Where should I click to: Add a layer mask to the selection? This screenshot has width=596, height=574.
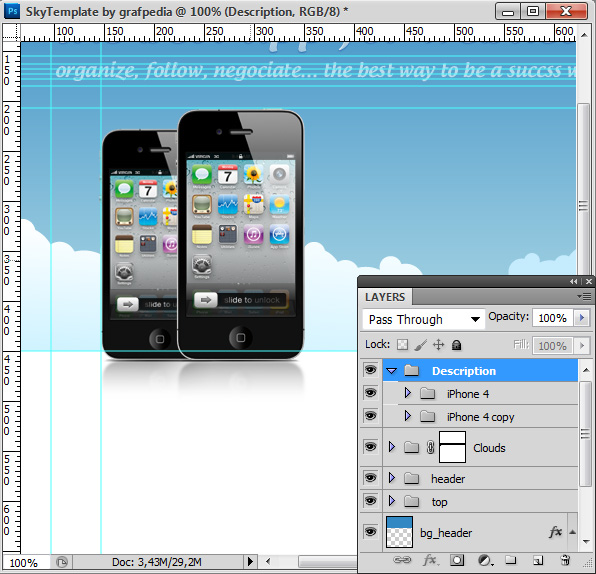click(457, 560)
